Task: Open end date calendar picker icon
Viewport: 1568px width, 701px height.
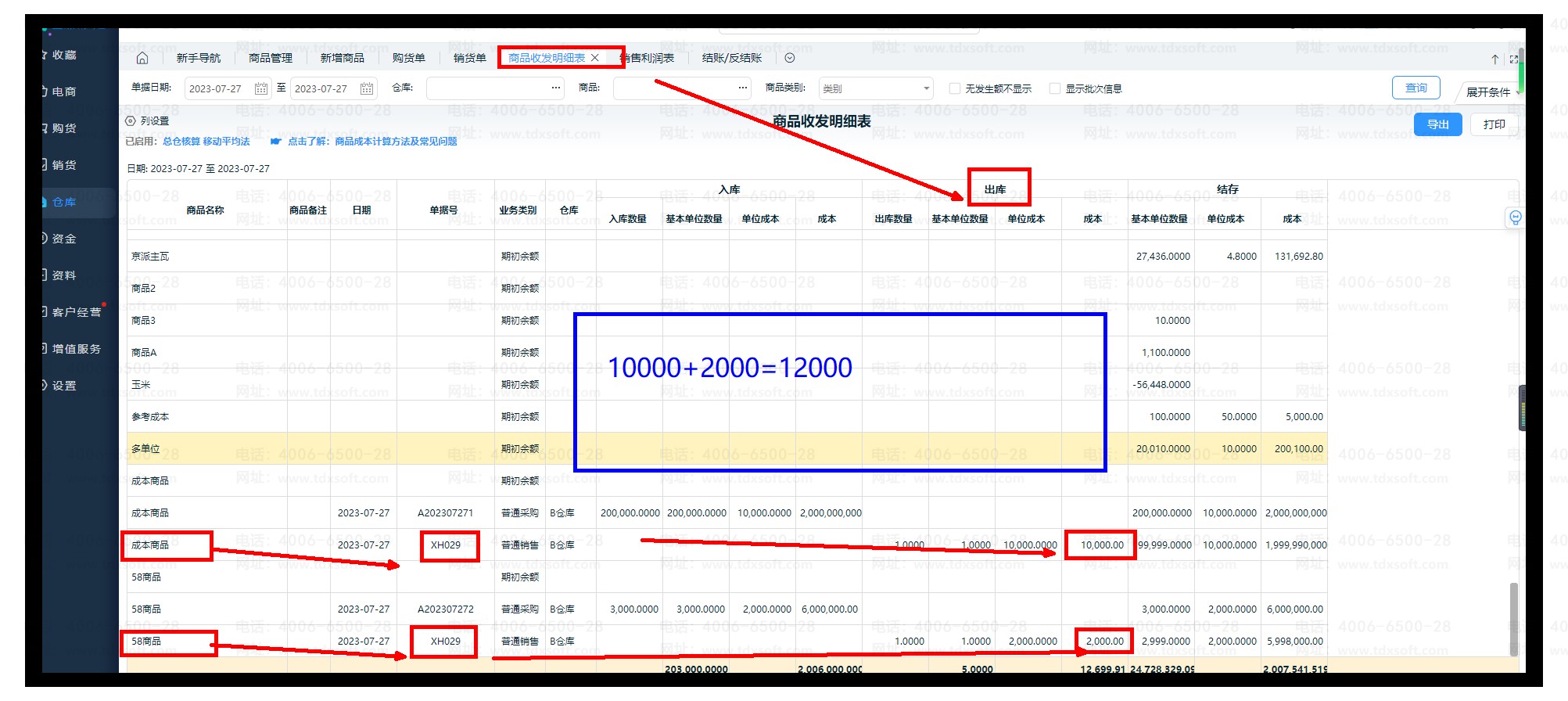Action: (x=366, y=88)
